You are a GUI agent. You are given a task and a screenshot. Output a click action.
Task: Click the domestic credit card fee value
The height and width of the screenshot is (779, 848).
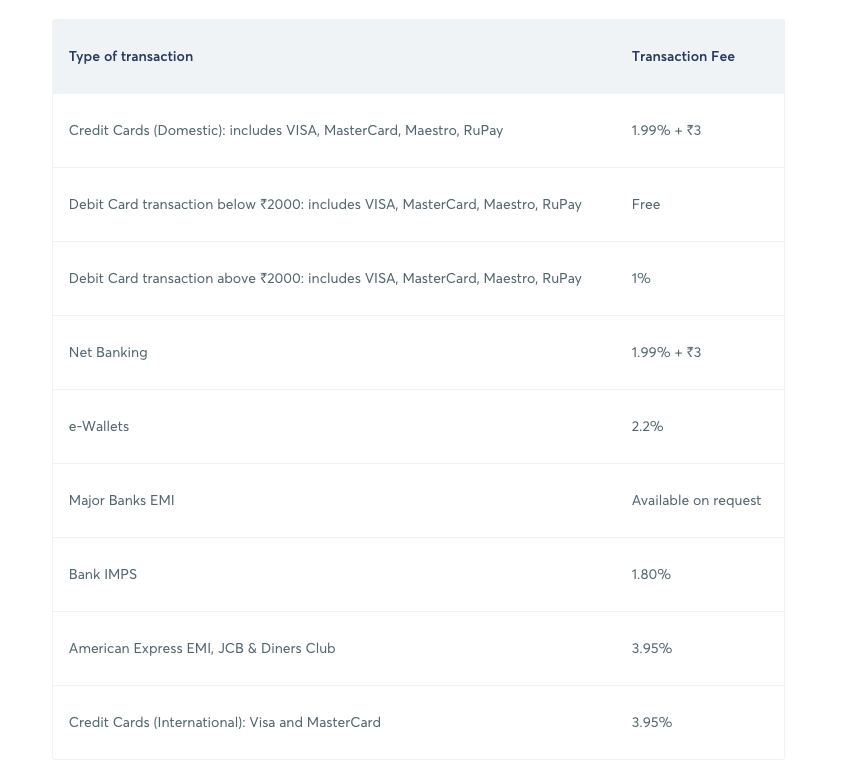point(666,131)
